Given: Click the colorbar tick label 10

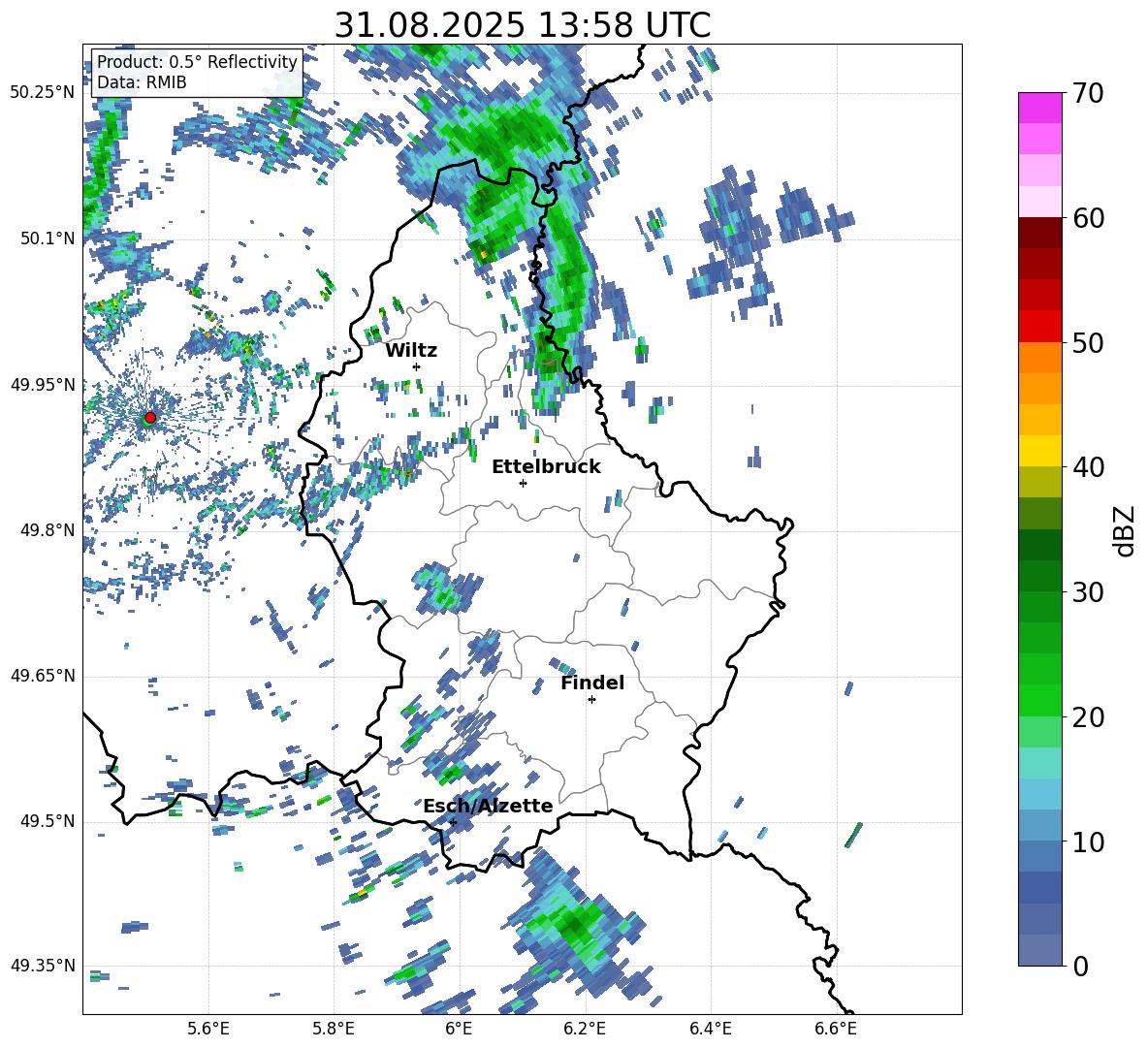Looking at the screenshot, I should 1088,842.
